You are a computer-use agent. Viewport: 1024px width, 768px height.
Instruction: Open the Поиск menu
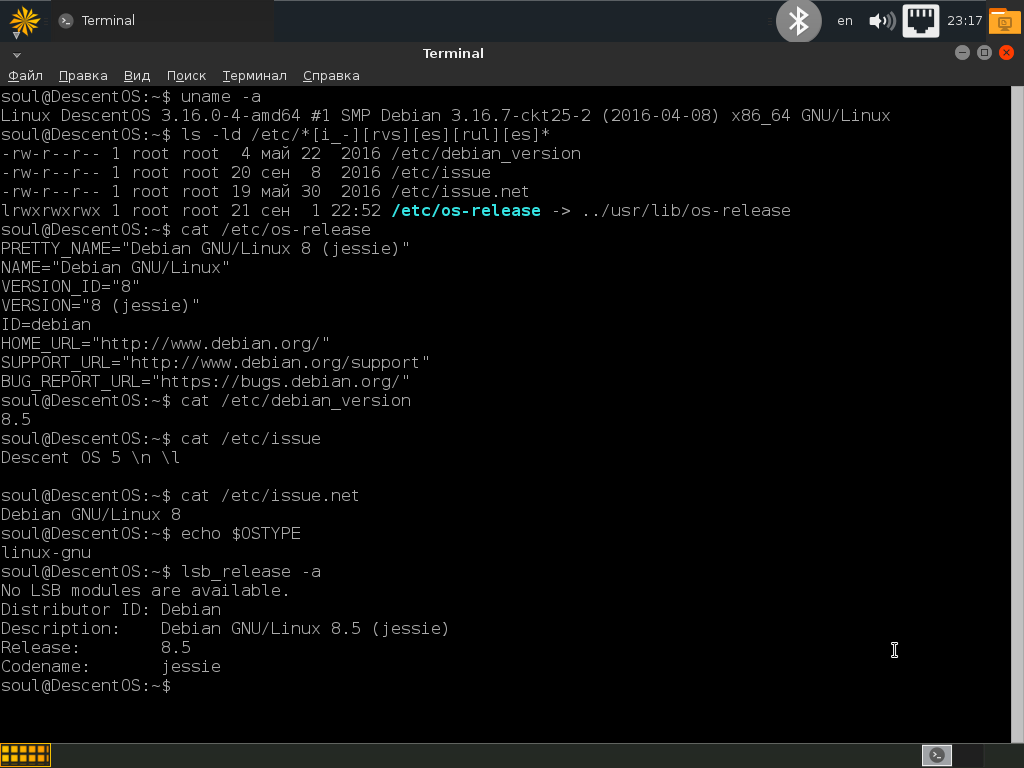tap(186, 76)
